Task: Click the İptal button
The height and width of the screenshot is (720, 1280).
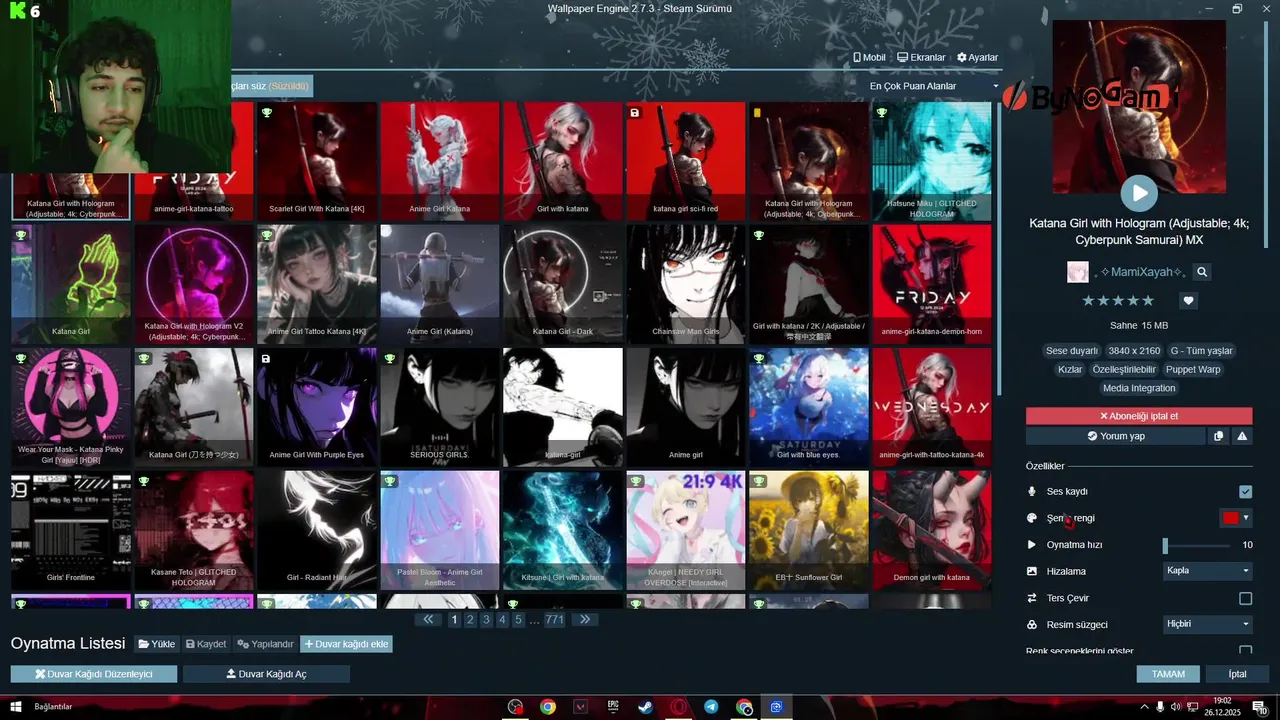Action: (1237, 674)
